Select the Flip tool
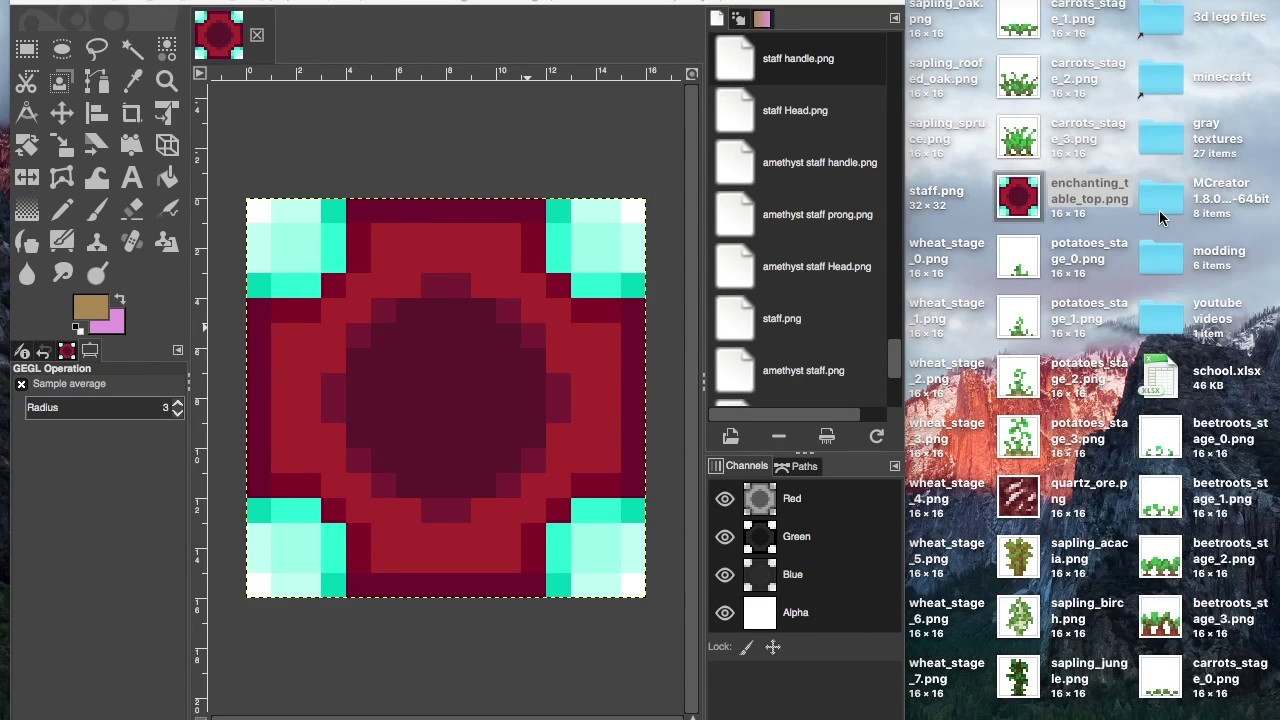The height and width of the screenshot is (720, 1280). click(27, 178)
